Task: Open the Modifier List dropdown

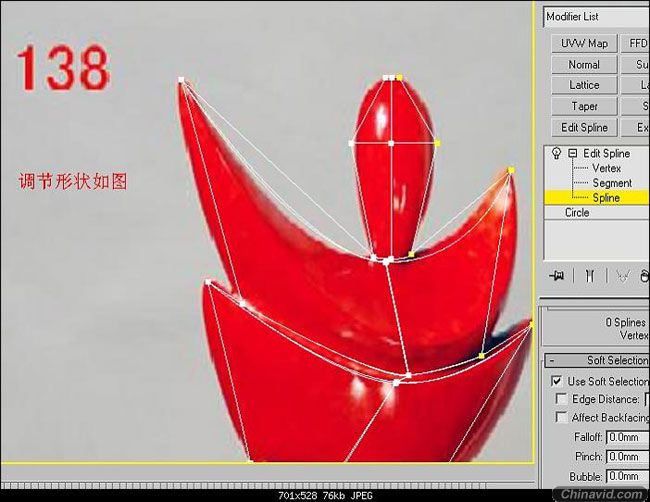Action: pos(596,17)
